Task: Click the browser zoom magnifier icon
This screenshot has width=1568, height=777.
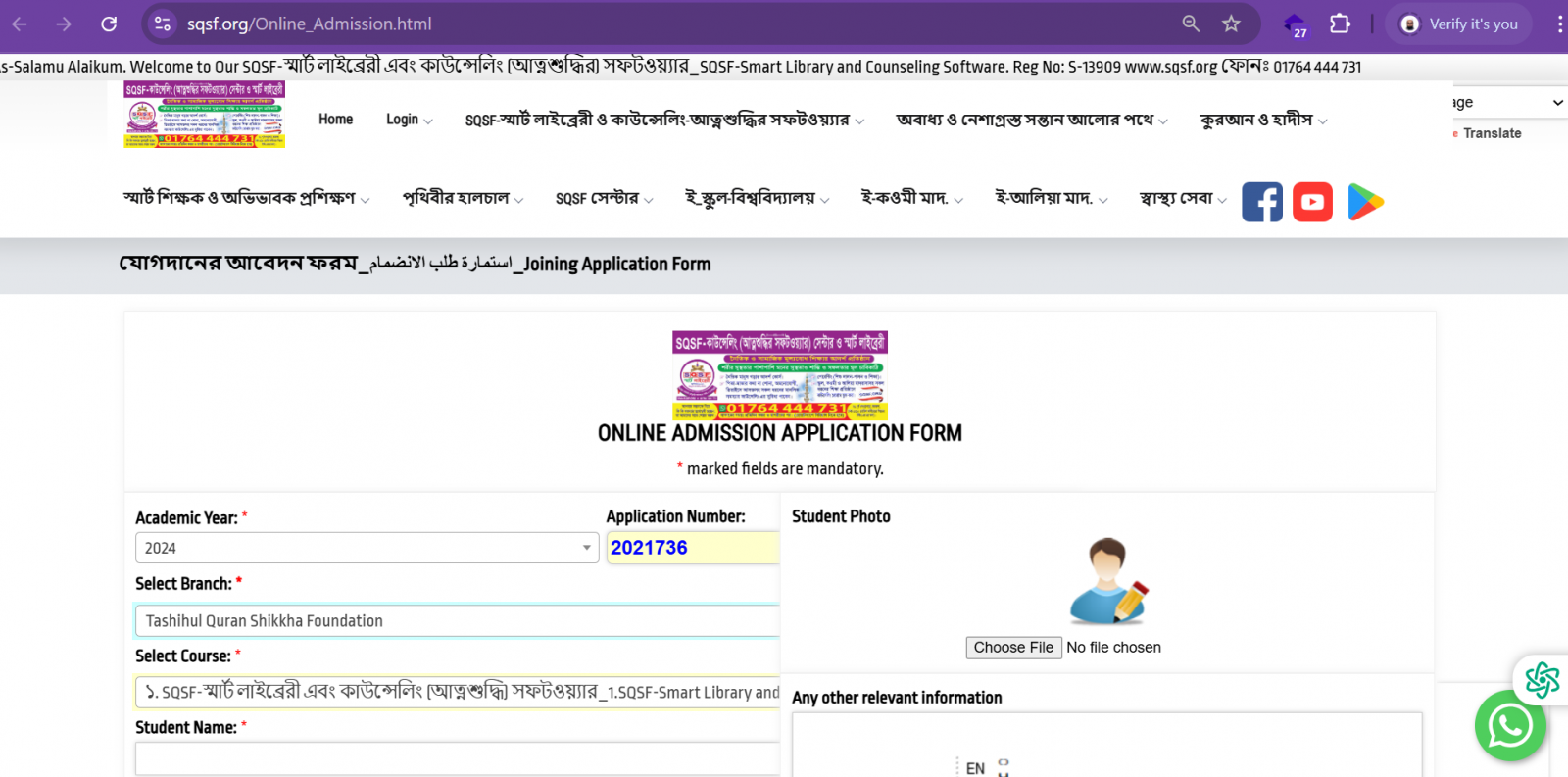Action: (x=1191, y=24)
